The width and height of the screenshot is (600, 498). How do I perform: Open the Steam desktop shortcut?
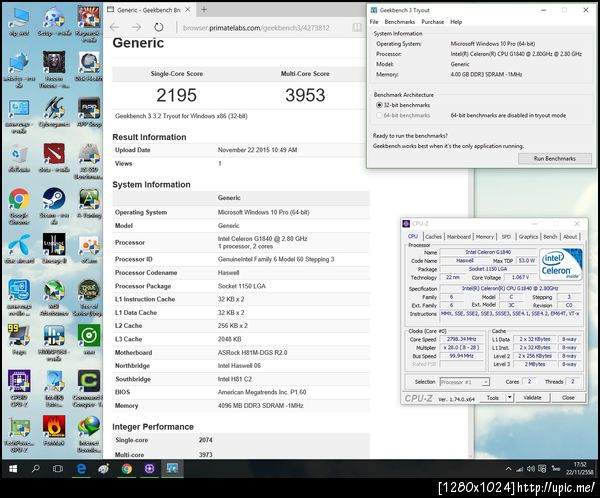54,206
